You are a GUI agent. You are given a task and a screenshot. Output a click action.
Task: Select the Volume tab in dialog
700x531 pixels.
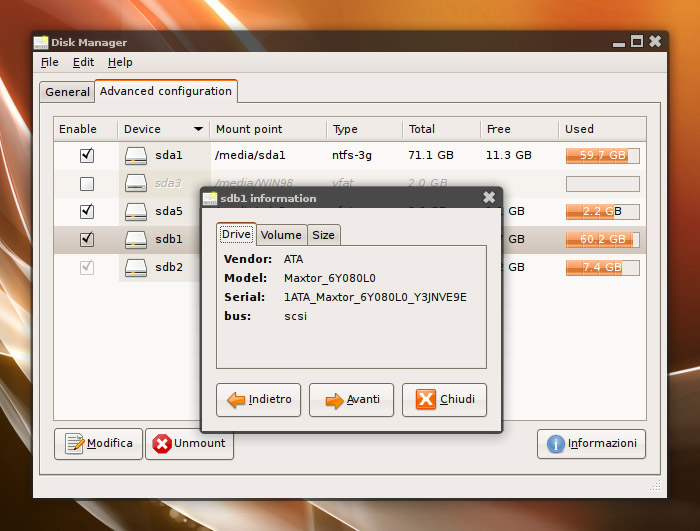pyautogui.click(x=281, y=235)
